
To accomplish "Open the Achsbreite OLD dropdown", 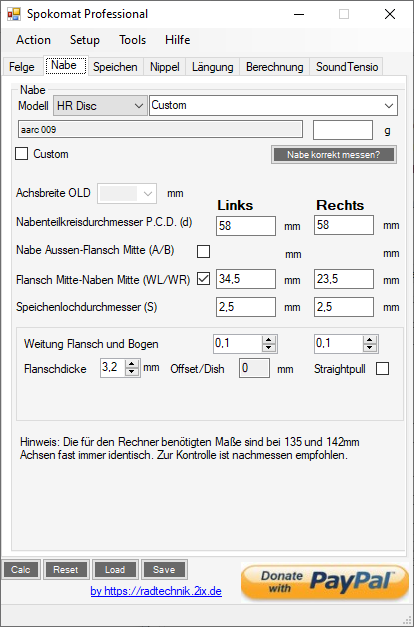I will coord(127,194).
